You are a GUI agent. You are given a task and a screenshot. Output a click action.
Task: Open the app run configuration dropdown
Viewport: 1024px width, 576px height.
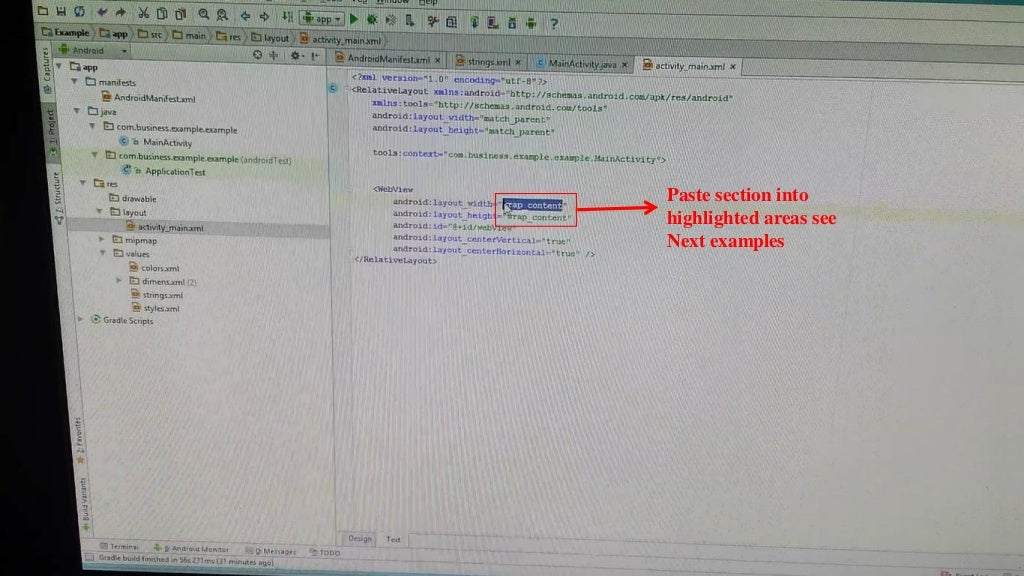(x=322, y=19)
